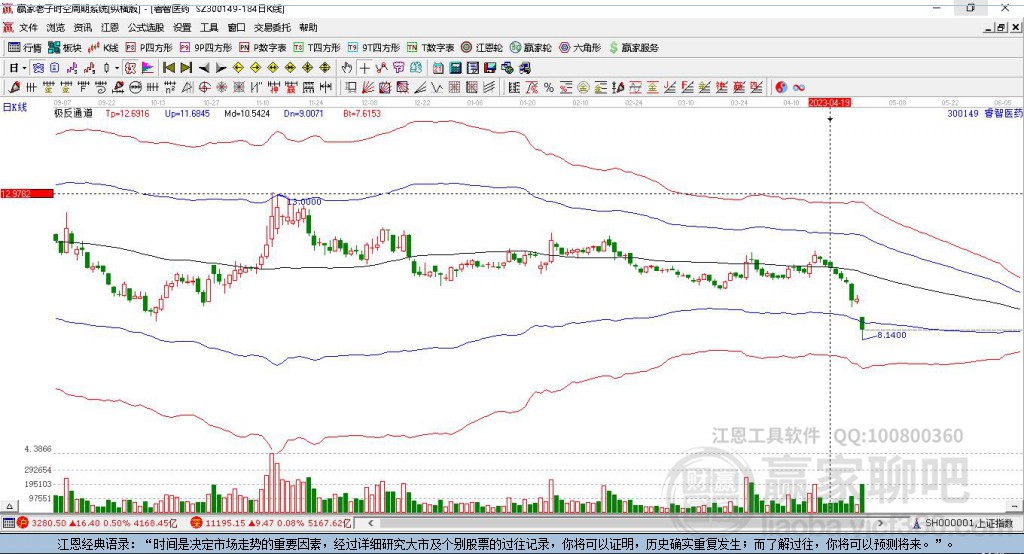Image resolution: width=1024 pixels, height=554 pixels.
Task: Click the SH000001 上证指数 status entry
Action: (x=962, y=523)
